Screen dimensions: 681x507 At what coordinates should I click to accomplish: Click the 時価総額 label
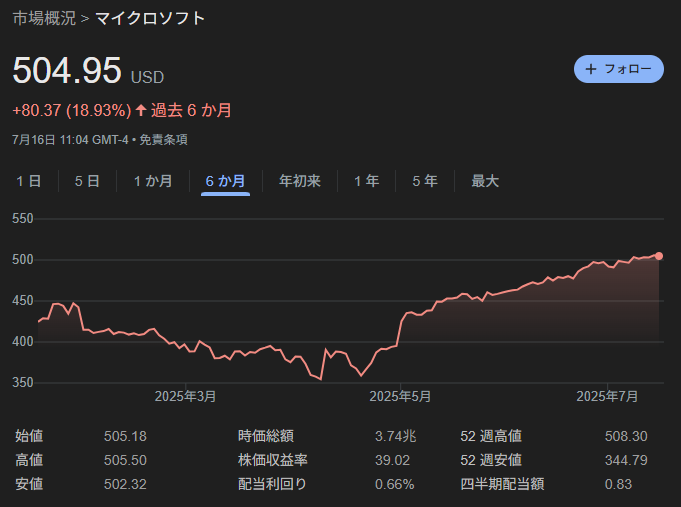pyautogui.click(x=266, y=436)
